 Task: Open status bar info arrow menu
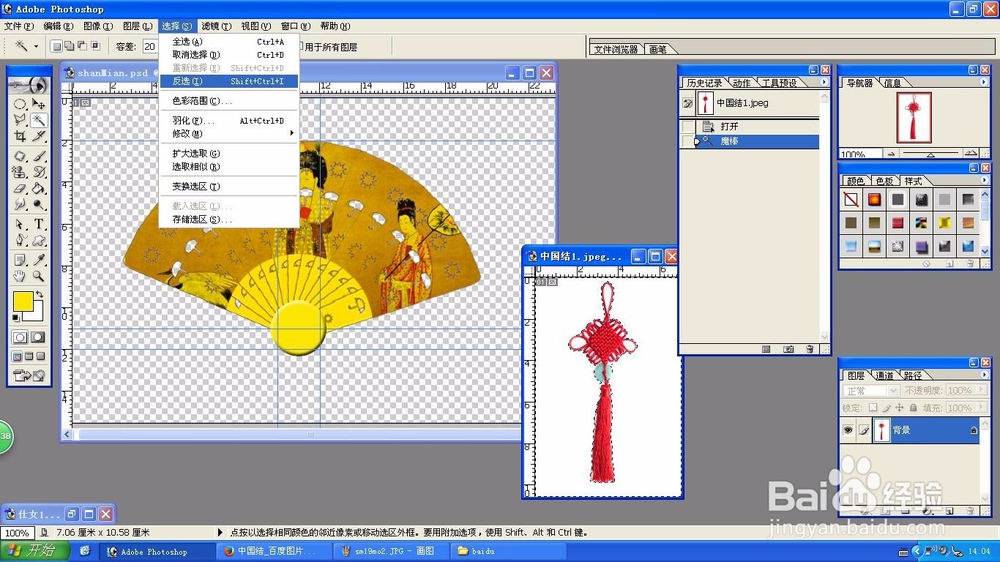tap(220, 532)
